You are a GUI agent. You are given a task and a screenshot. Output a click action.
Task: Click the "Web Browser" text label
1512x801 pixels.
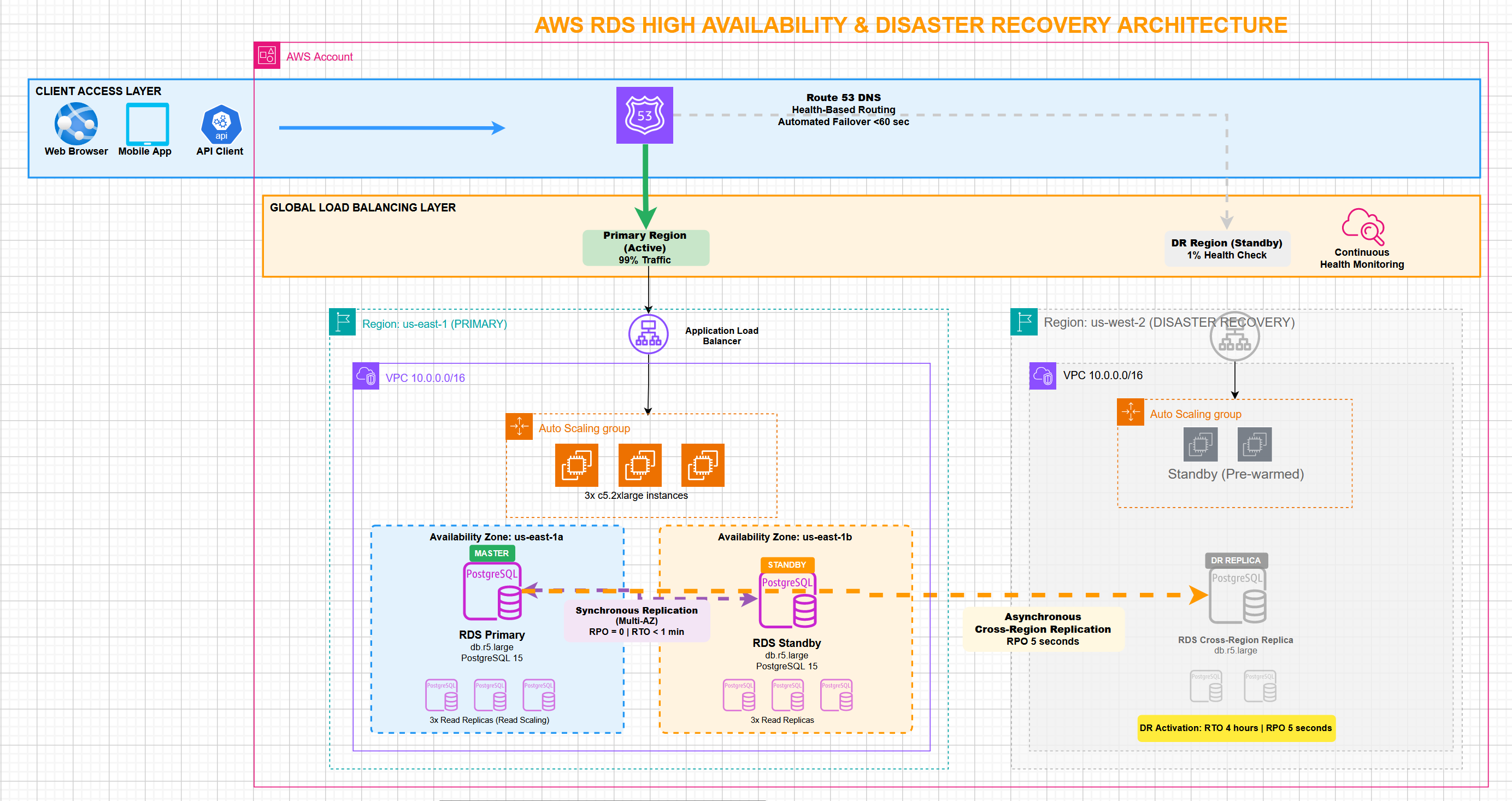(x=77, y=151)
